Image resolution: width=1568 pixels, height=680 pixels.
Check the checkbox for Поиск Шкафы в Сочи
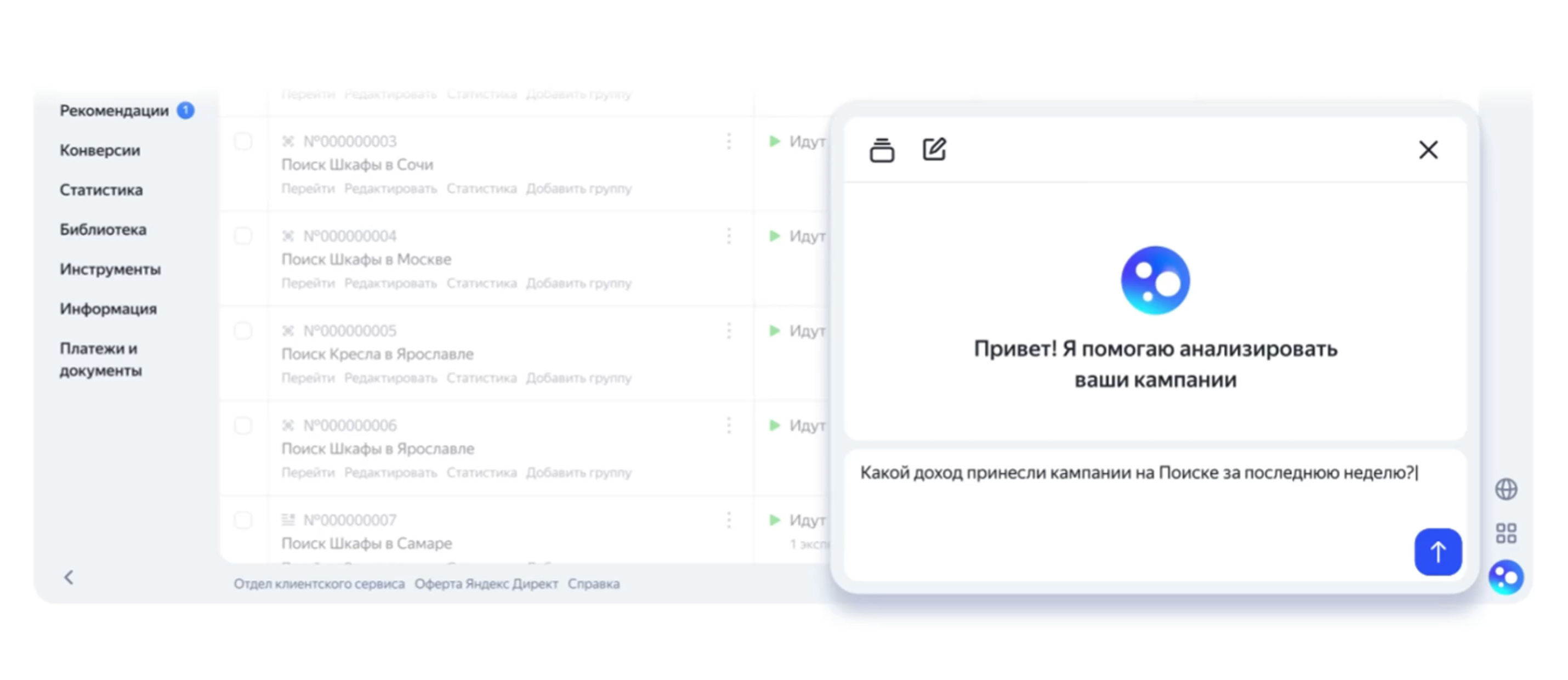243,141
